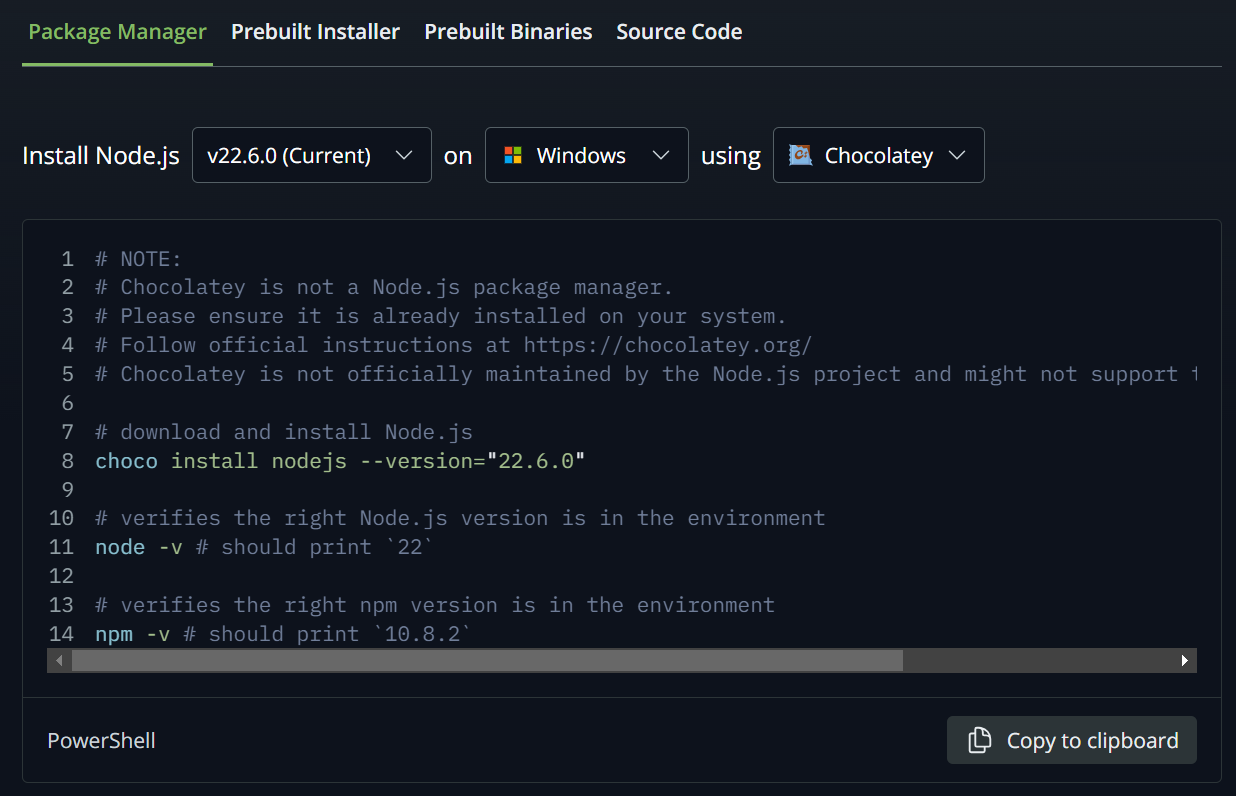Click the Chocolatey logo icon
The width and height of the screenshot is (1236, 796).
(800, 155)
